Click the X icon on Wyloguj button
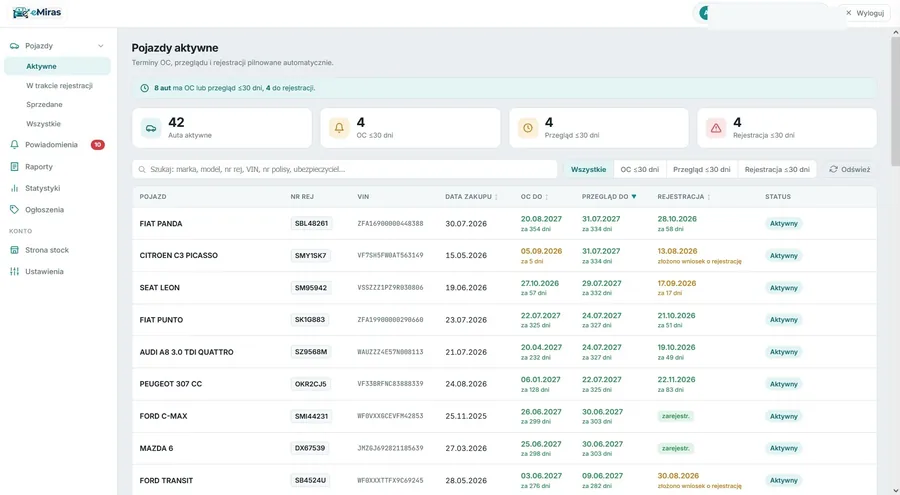The image size is (900, 495). point(849,13)
